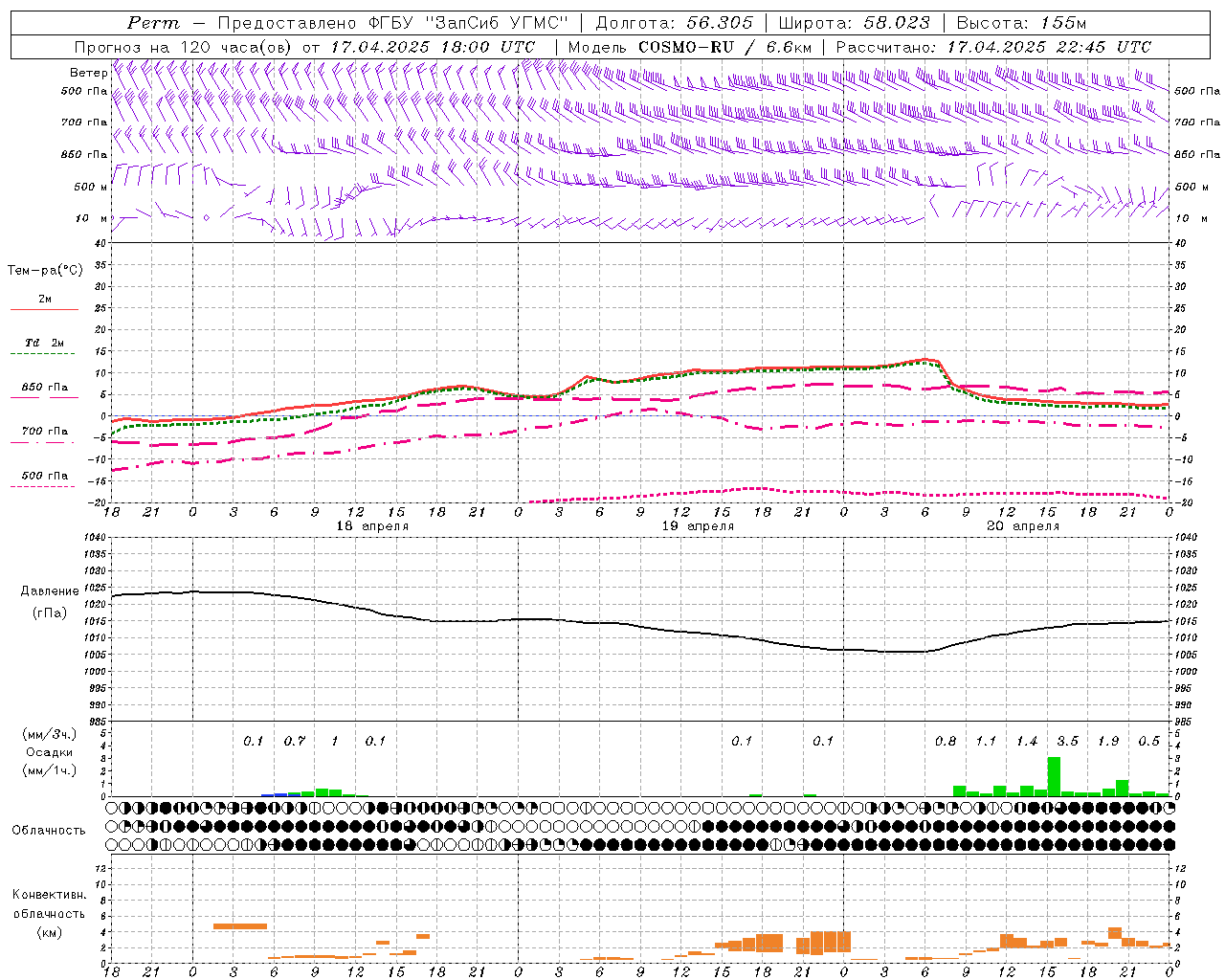The height and width of the screenshot is (980, 1225).
Task: Click the '20 апреля' date label
Action: [1023, 526]
